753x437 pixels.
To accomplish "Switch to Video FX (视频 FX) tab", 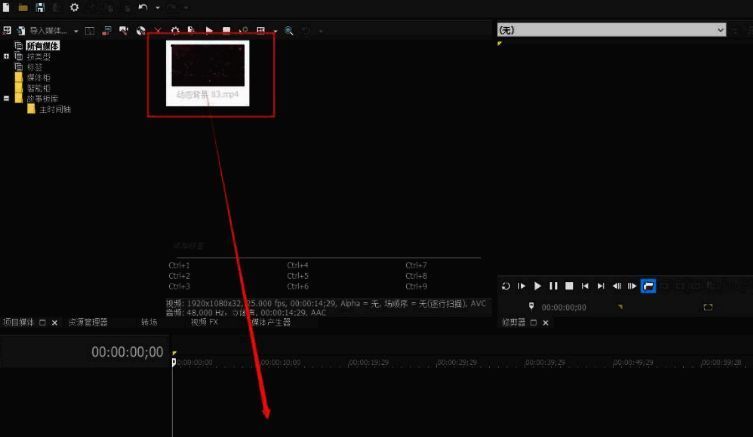I will (205, 322).
